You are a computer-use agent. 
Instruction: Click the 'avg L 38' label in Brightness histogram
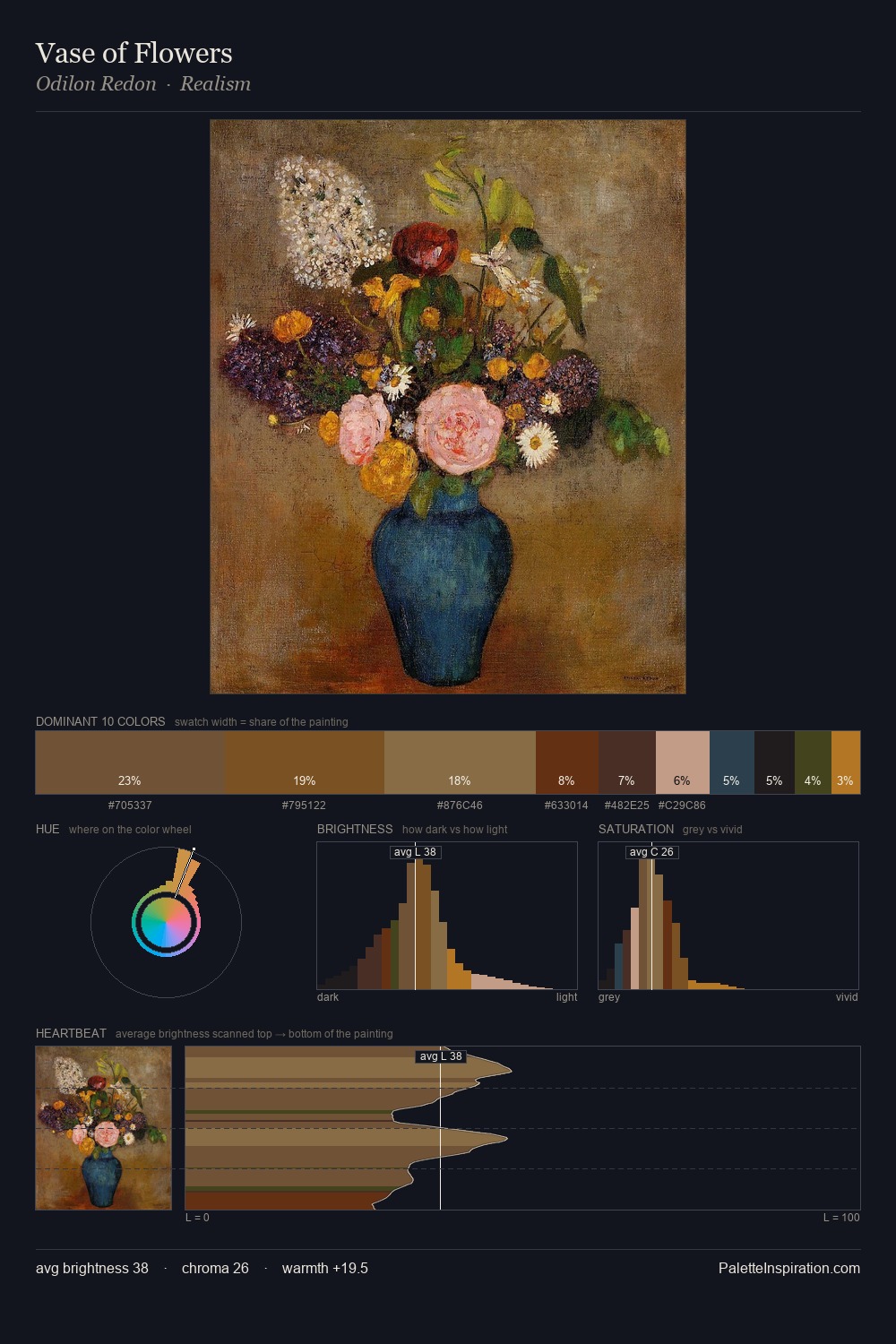coord(416,852)
